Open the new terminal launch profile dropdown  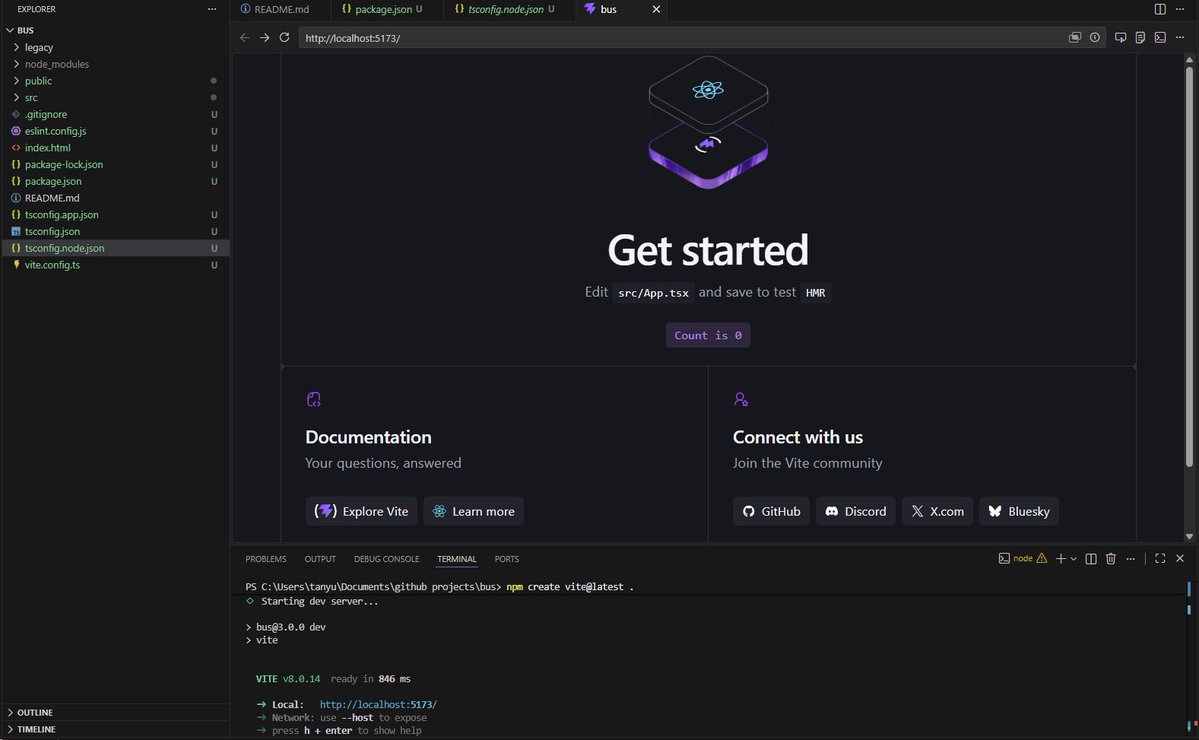point(1074,559)
